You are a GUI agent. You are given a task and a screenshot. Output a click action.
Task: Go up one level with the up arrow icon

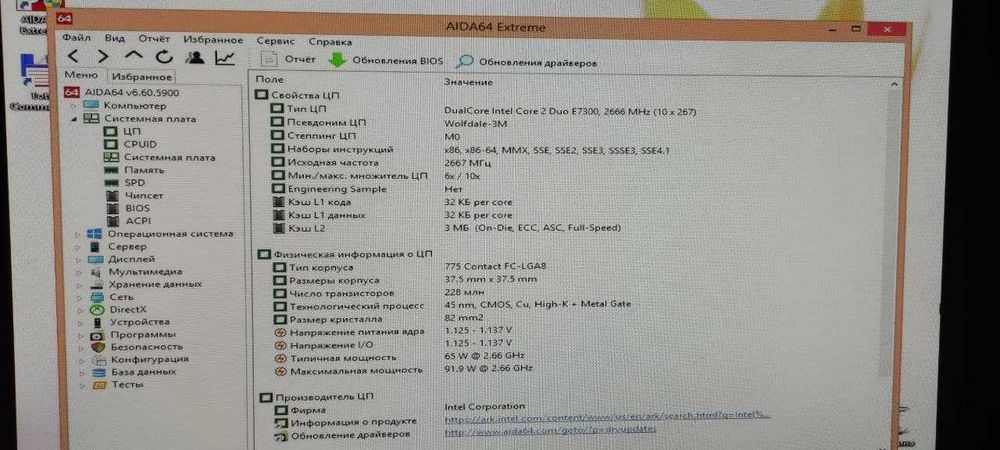coord(133,57)
